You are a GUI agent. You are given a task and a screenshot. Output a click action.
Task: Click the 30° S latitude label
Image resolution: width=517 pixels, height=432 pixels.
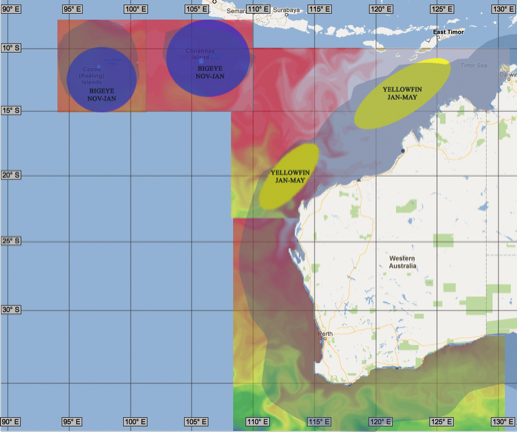click(x=11, y=310)
